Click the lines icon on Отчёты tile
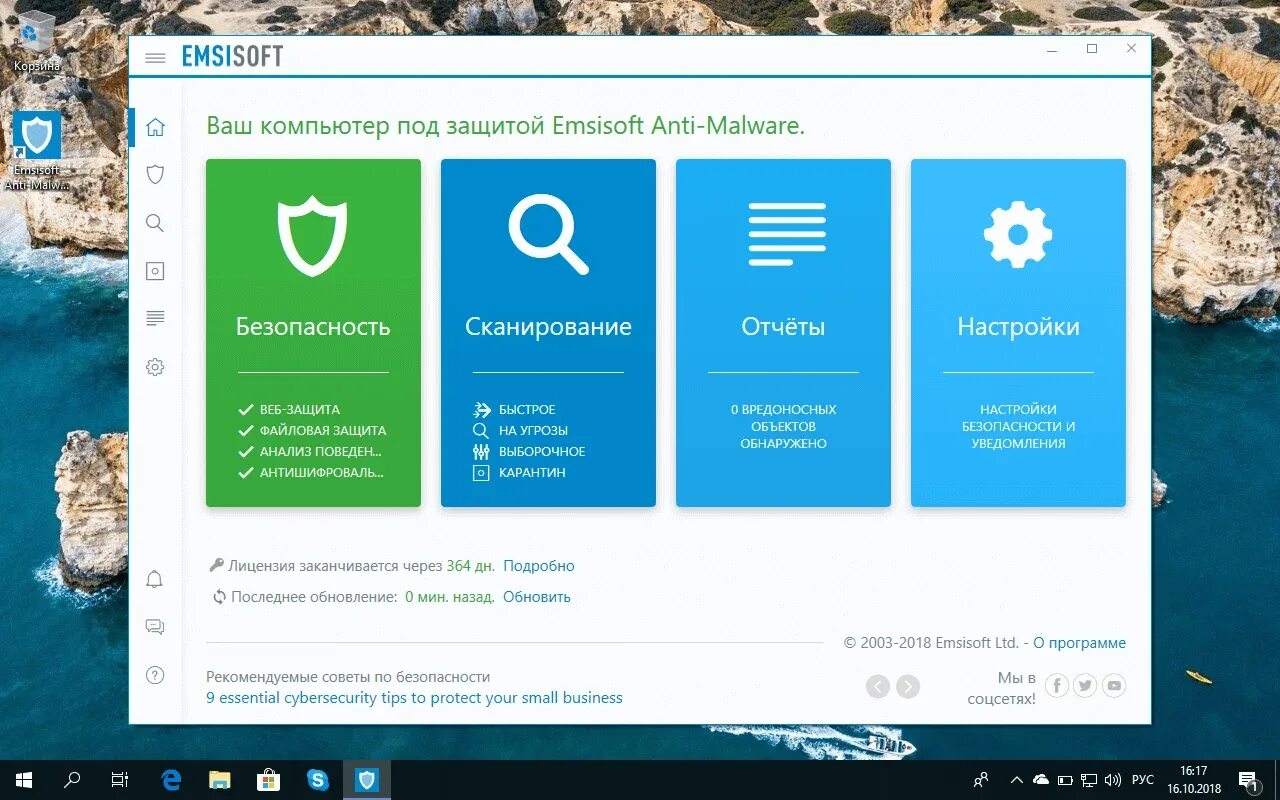 click(x=787, y=234)
